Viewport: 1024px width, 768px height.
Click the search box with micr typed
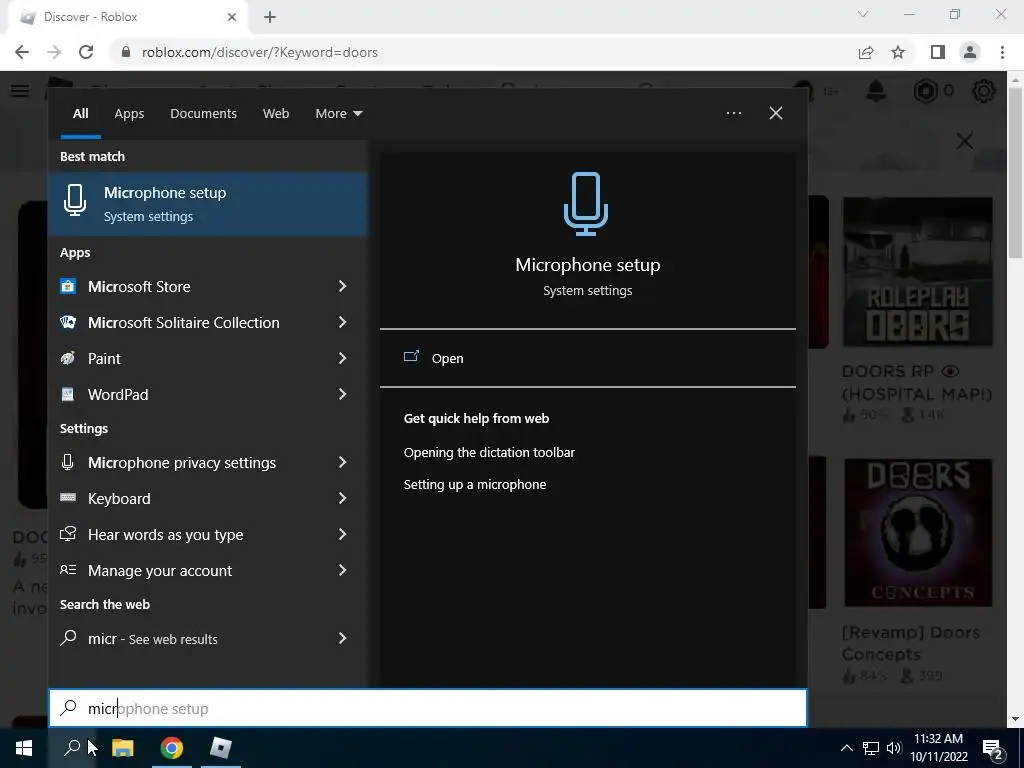428,708
